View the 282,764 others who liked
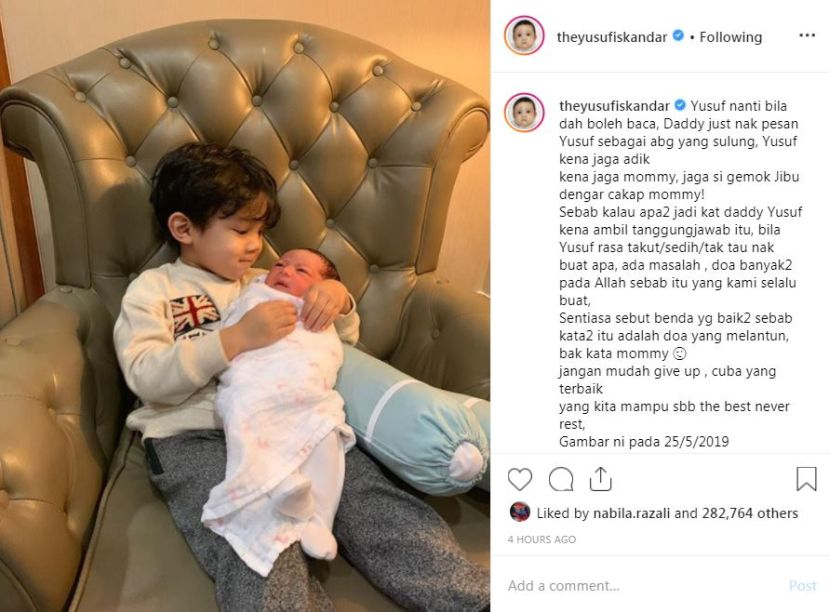 750,513
